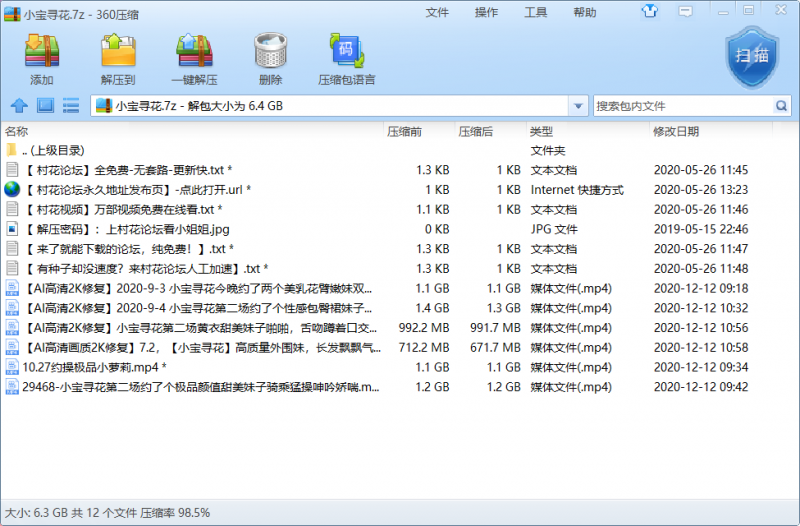Switch to the list details view
800x526 pixels.
tap(71, 106)
